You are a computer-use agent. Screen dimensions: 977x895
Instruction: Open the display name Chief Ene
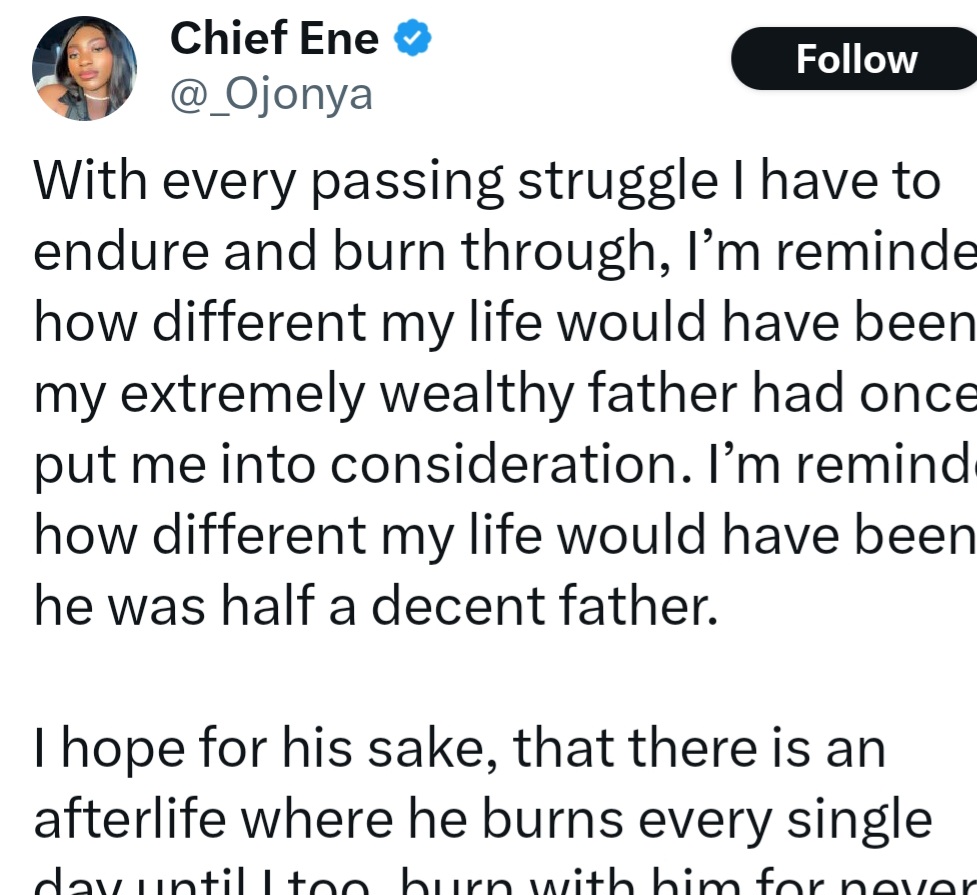coord(274,39)
